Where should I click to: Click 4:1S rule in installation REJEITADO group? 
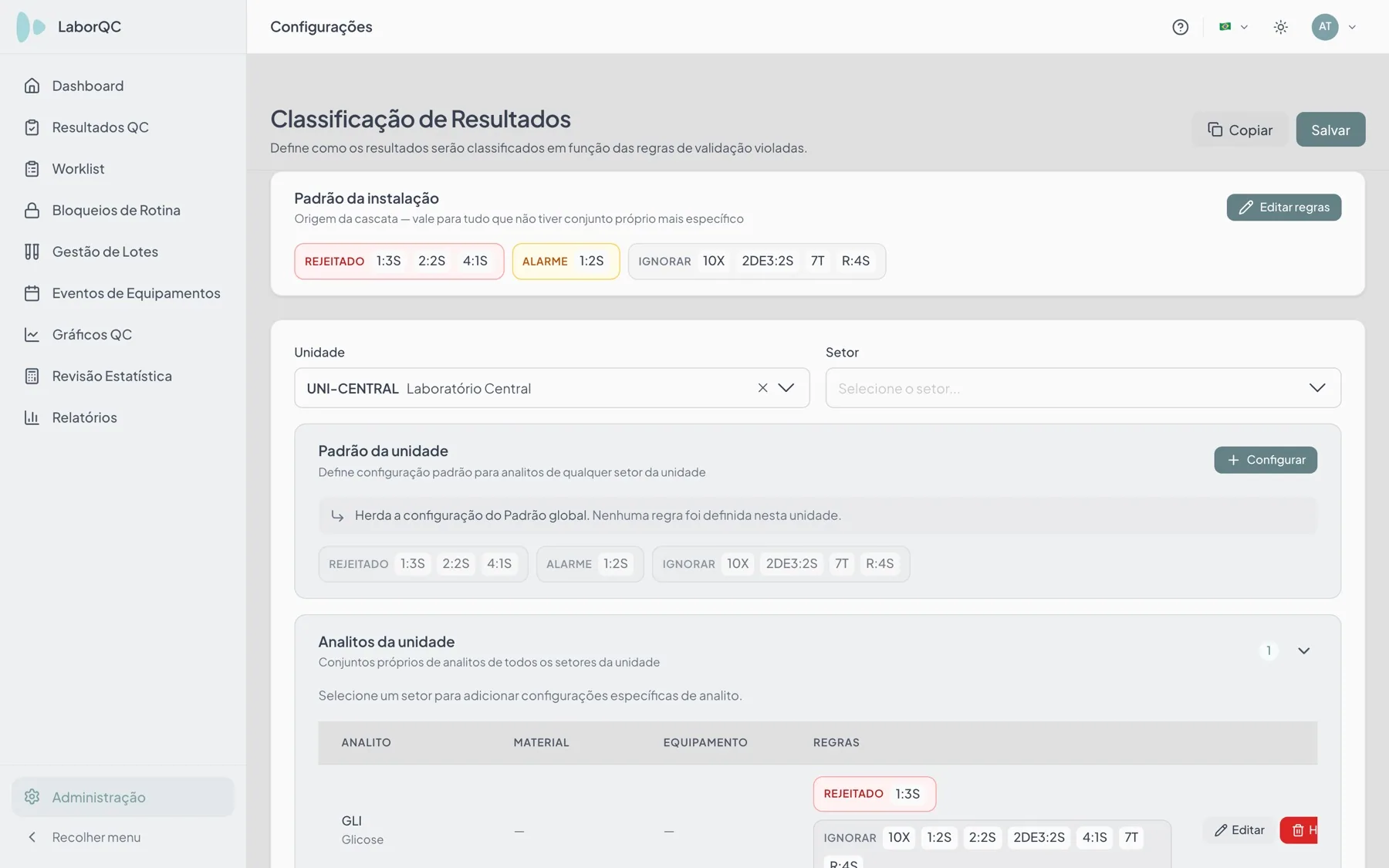475,262
